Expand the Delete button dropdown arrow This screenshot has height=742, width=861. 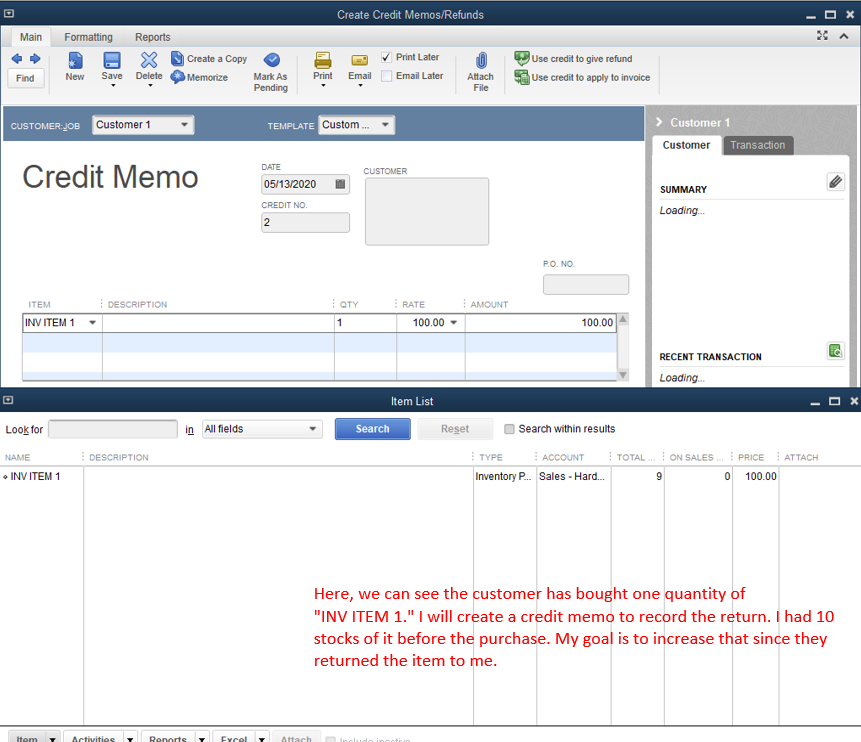[x=150, y=86]
